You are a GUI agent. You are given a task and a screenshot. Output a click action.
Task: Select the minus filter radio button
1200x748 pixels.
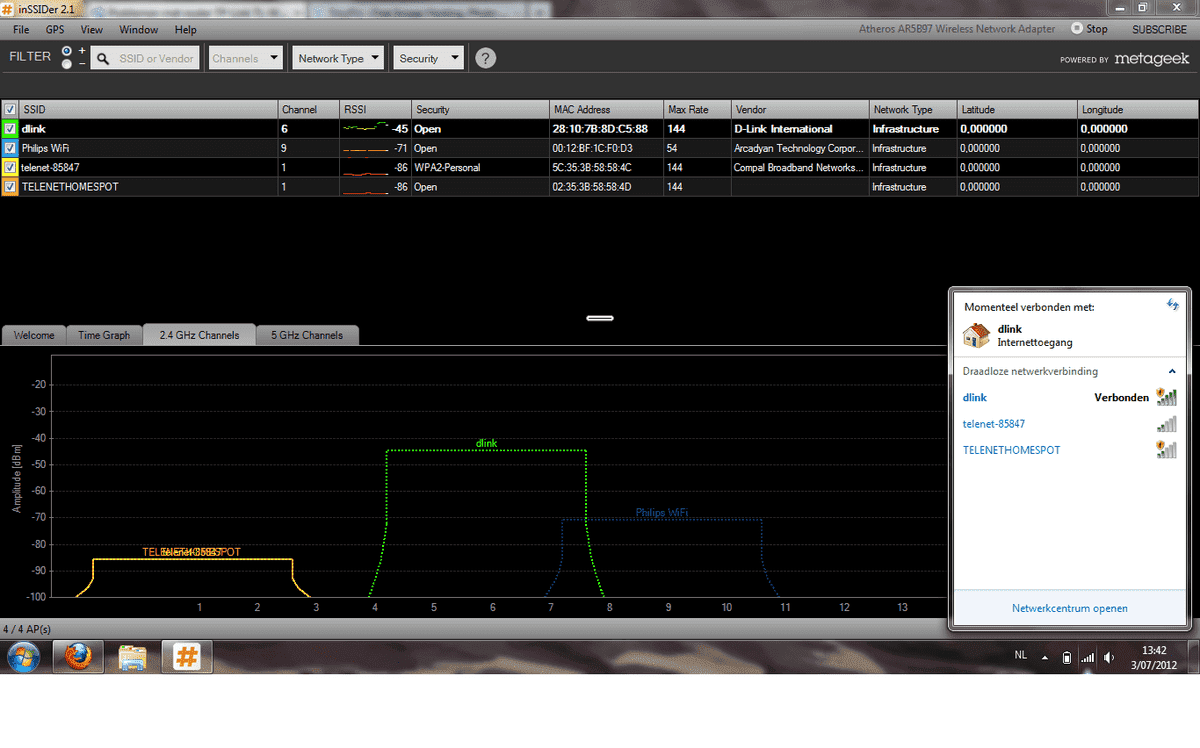pyautogui.click(x=67, y=64)
